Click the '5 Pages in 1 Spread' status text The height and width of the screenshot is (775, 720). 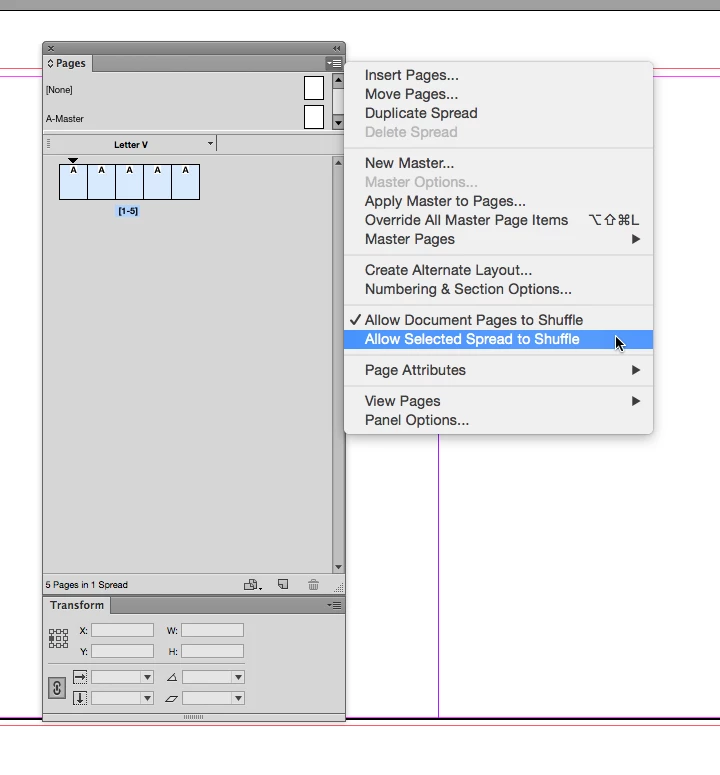86,585
